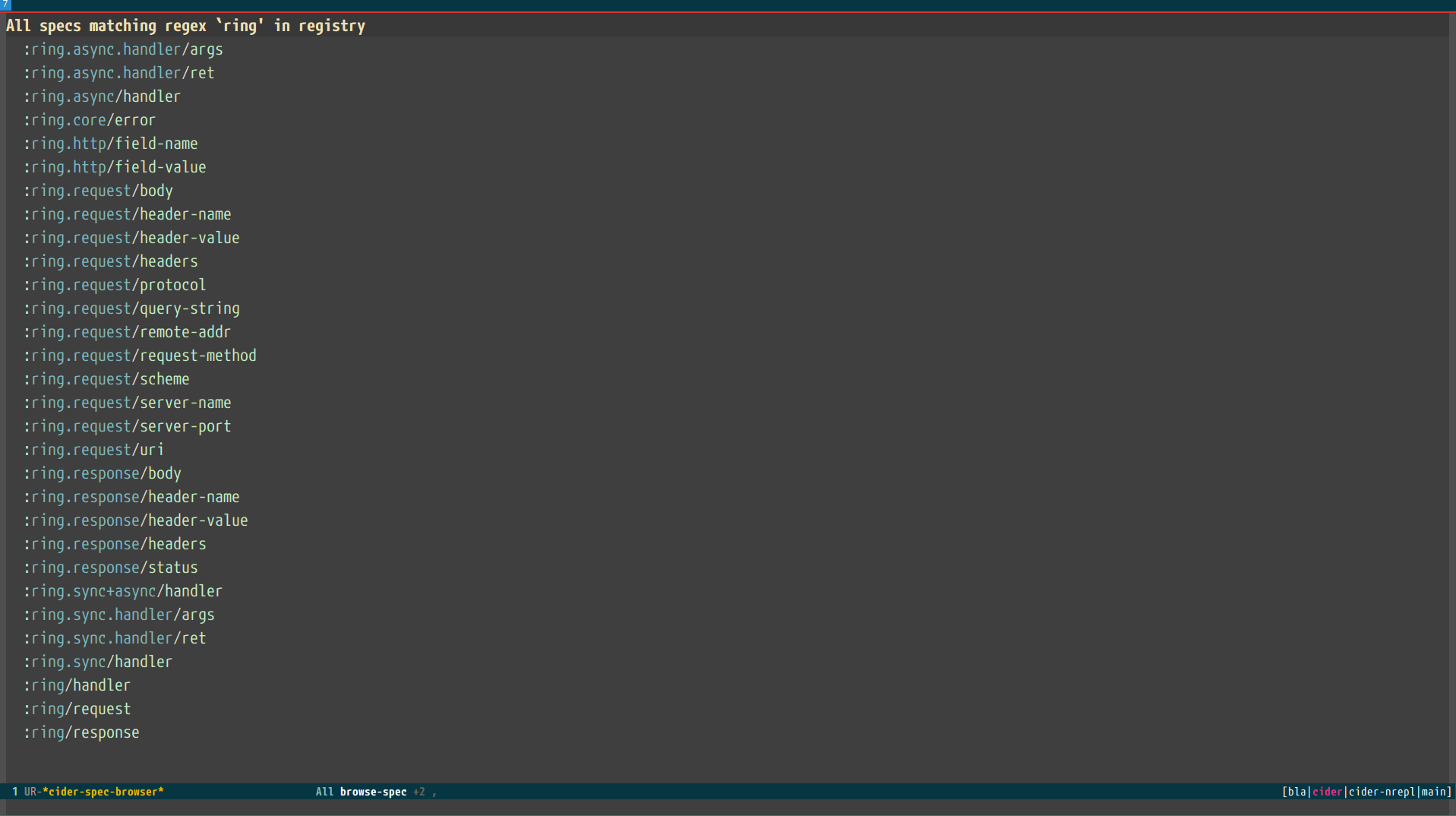The image size is (1456, 816).
Task: Click the *cider-spec-browser* buffer name
Action: (106, 792)
